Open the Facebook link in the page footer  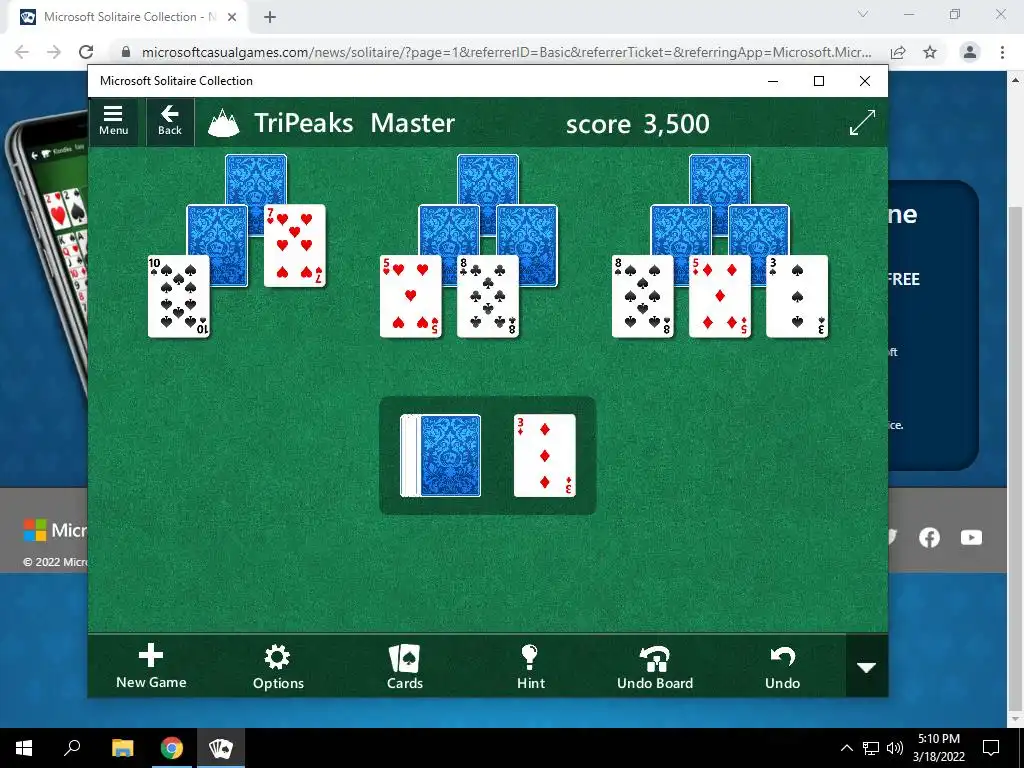click(x=929, y=537)
